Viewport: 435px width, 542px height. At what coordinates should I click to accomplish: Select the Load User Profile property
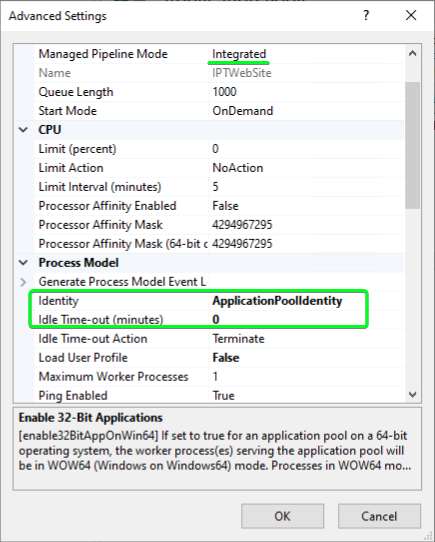(x=83, y=358)
